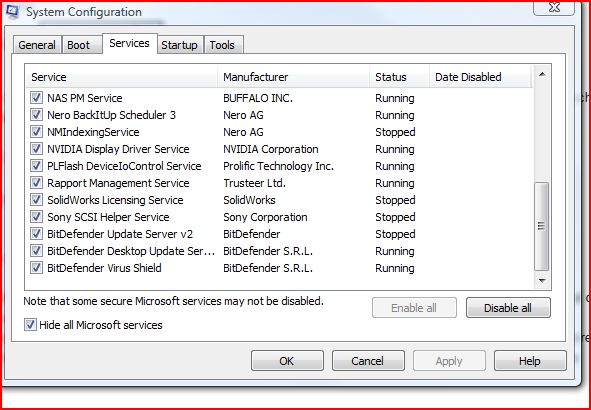Select the NVIDIA Corporation manufacturer cell
The image size is (591, 410).
coord(271,149)
